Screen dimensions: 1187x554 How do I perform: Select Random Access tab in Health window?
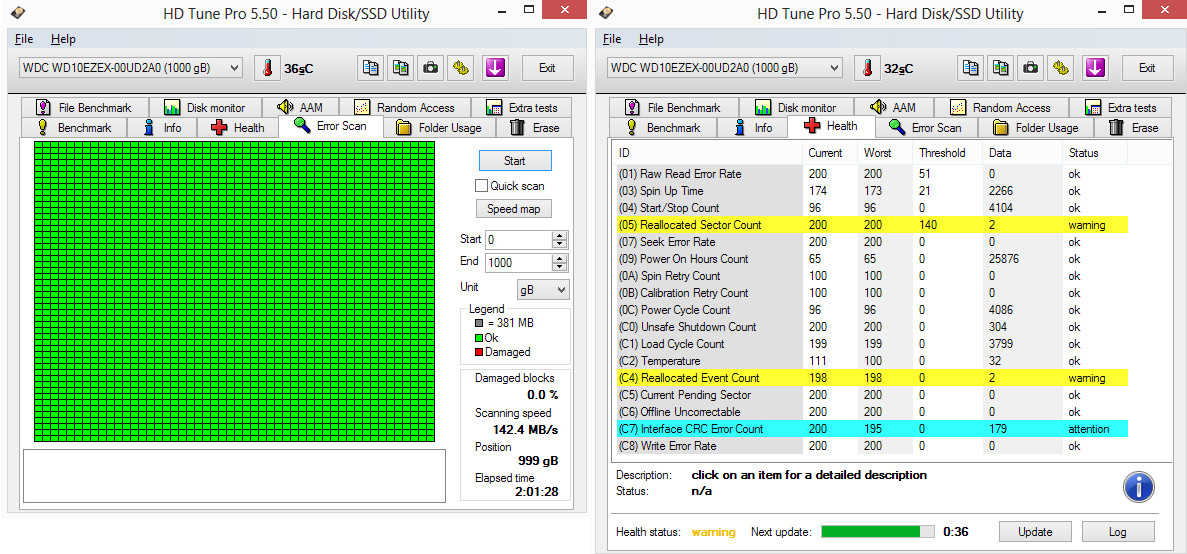tap(1001, 107)
